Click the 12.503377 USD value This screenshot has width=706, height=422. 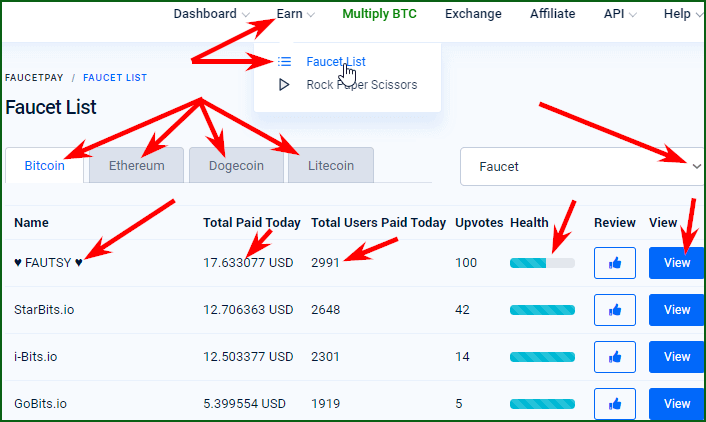[248, 357]
